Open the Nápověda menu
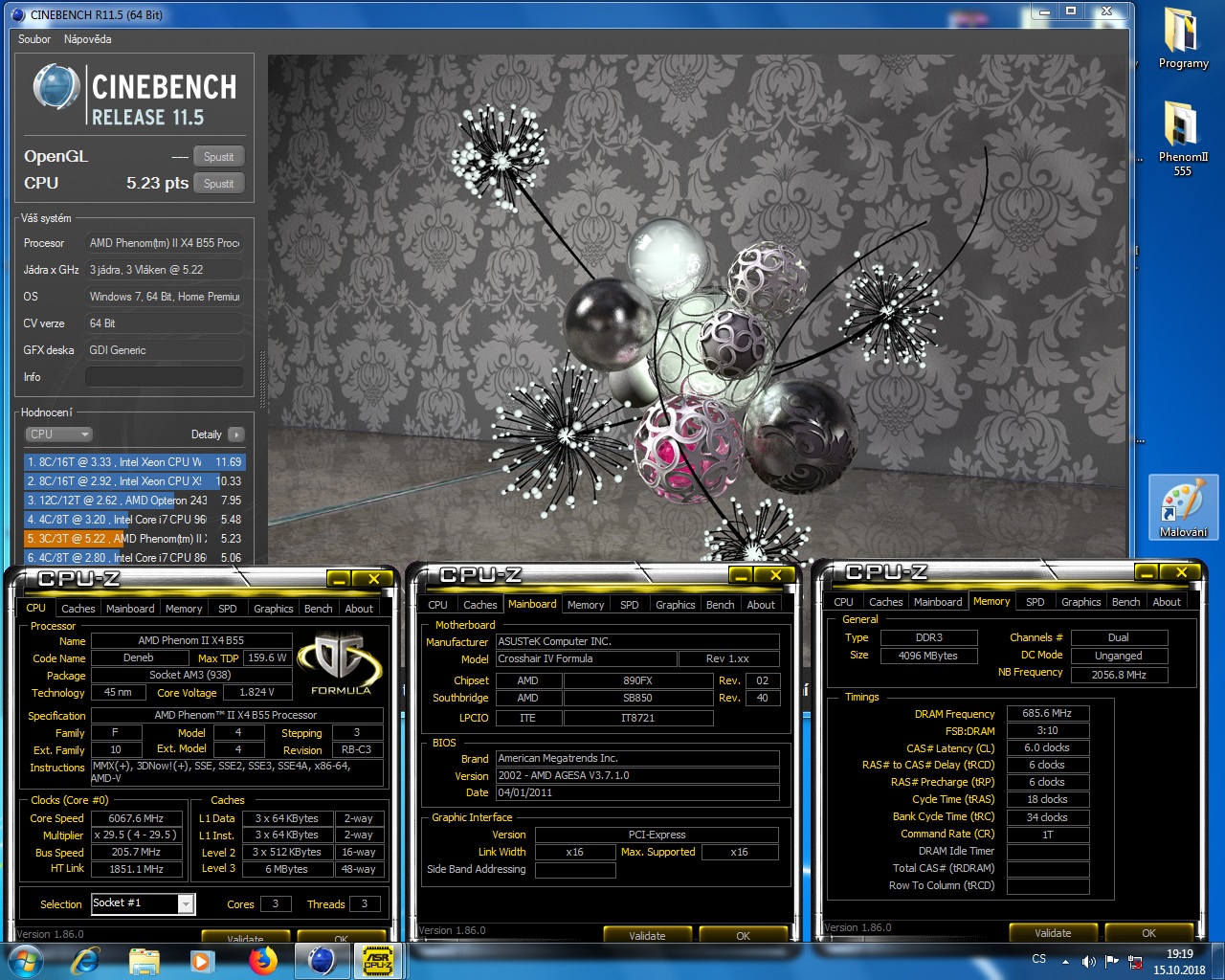 pos(87,39)
